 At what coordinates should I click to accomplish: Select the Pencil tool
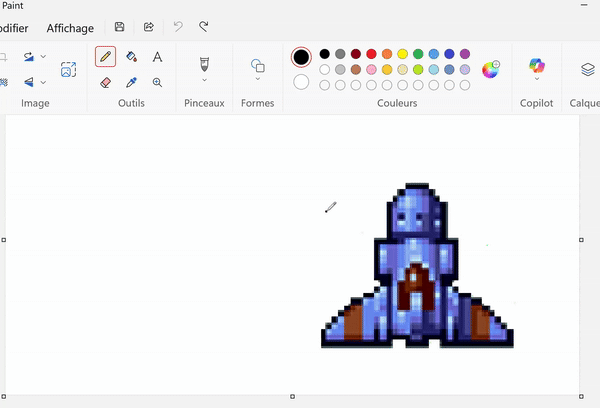tap(105, 57)
